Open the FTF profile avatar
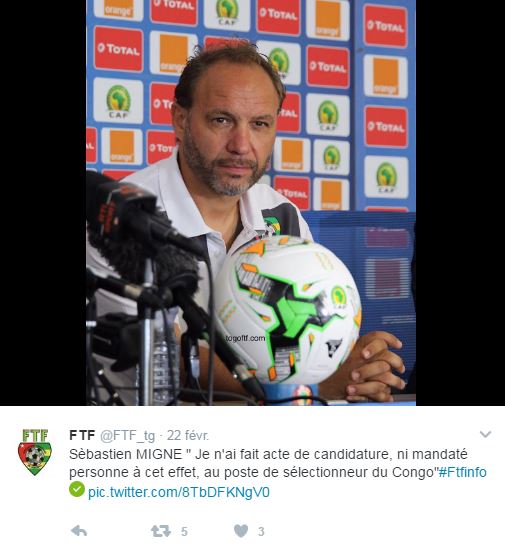This screenshot has height=554, width=505. tap(35, 452)
